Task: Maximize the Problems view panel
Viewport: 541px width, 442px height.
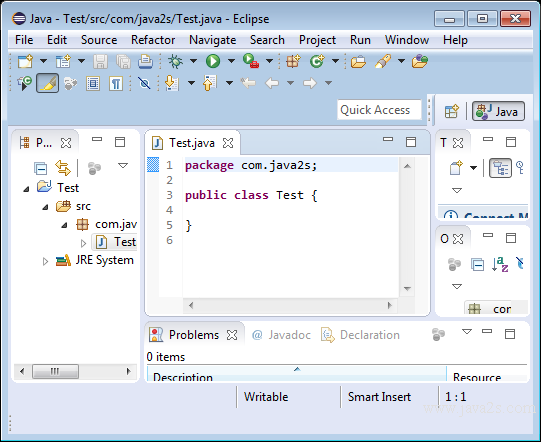Action: click(510, 334)
